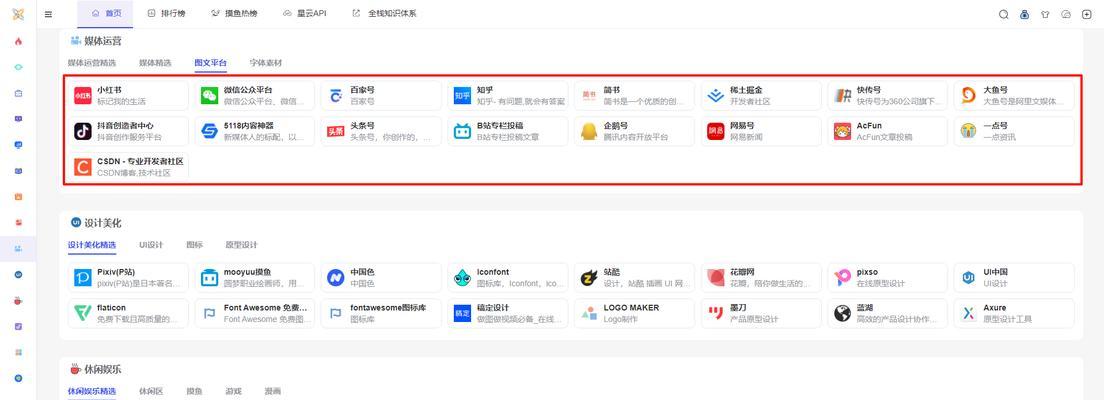This screenshot has width=1104, height=400.
Task: Open the 简书 card
Action: pyautogui.click(x=634, y=96)
